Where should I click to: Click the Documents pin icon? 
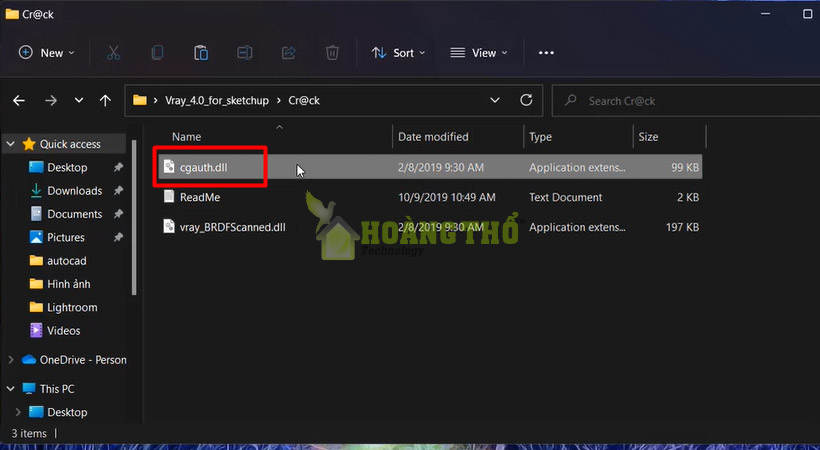click(118, 214)
